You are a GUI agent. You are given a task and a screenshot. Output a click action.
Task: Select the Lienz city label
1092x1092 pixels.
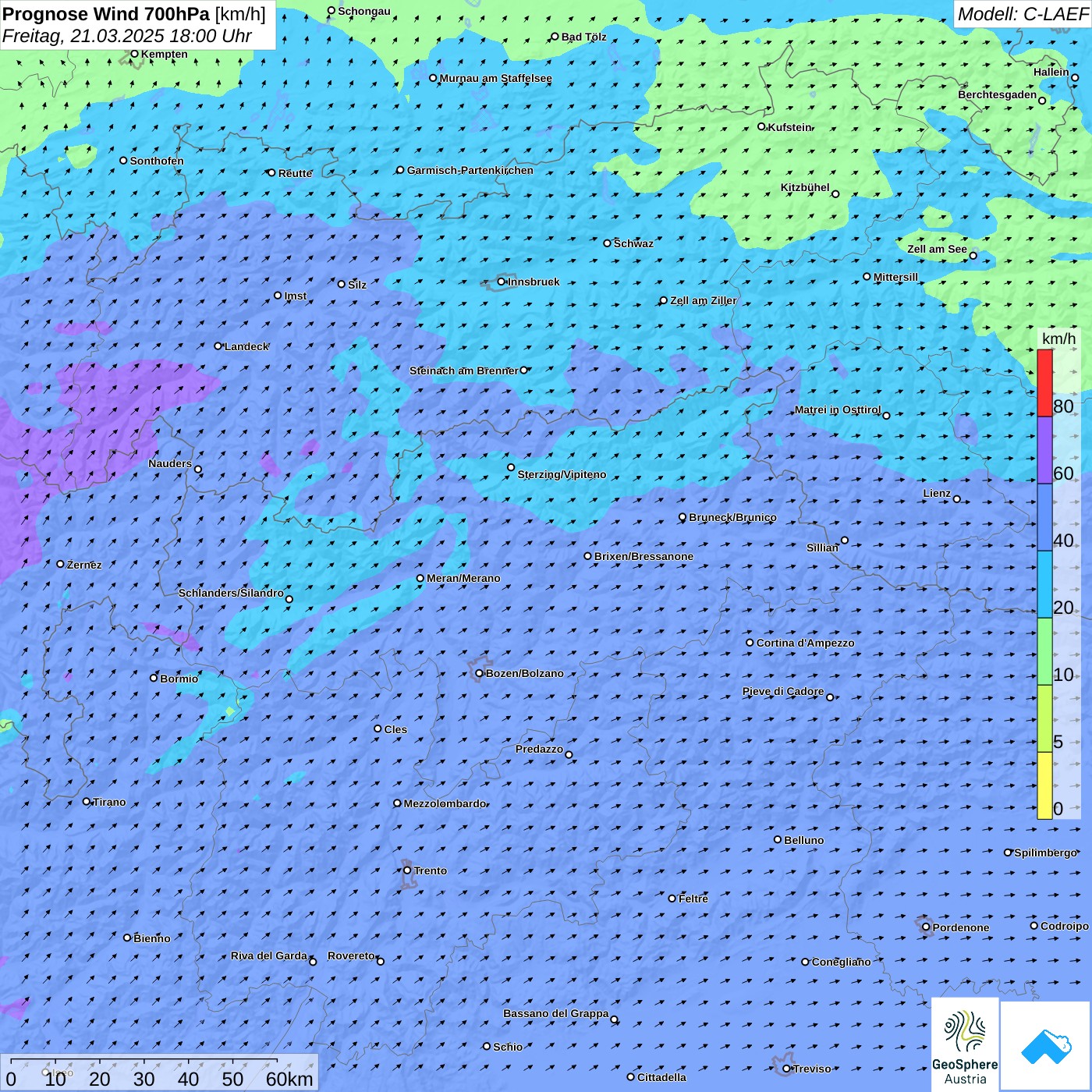937,493
